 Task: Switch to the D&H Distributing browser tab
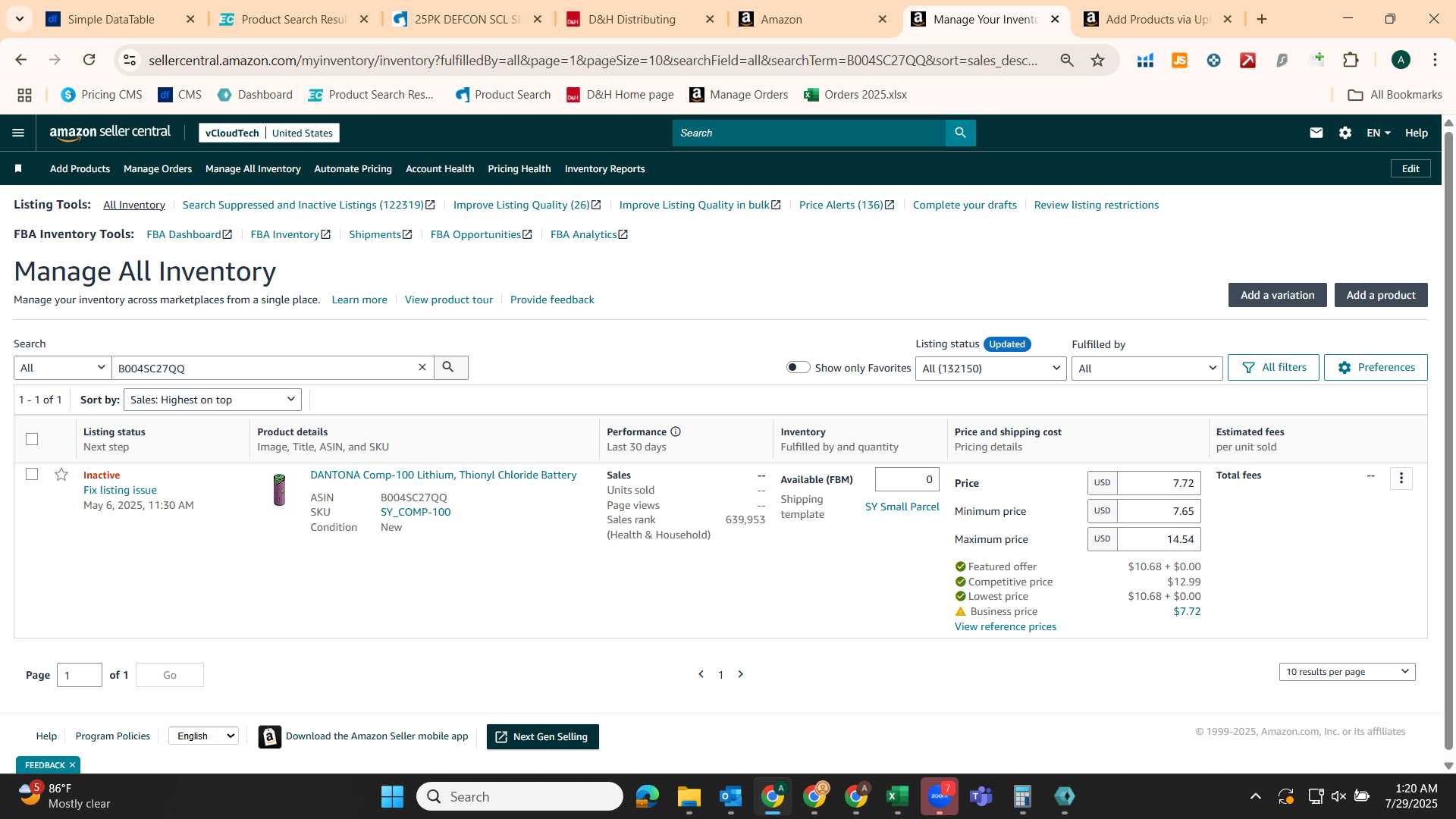(641, 19)
